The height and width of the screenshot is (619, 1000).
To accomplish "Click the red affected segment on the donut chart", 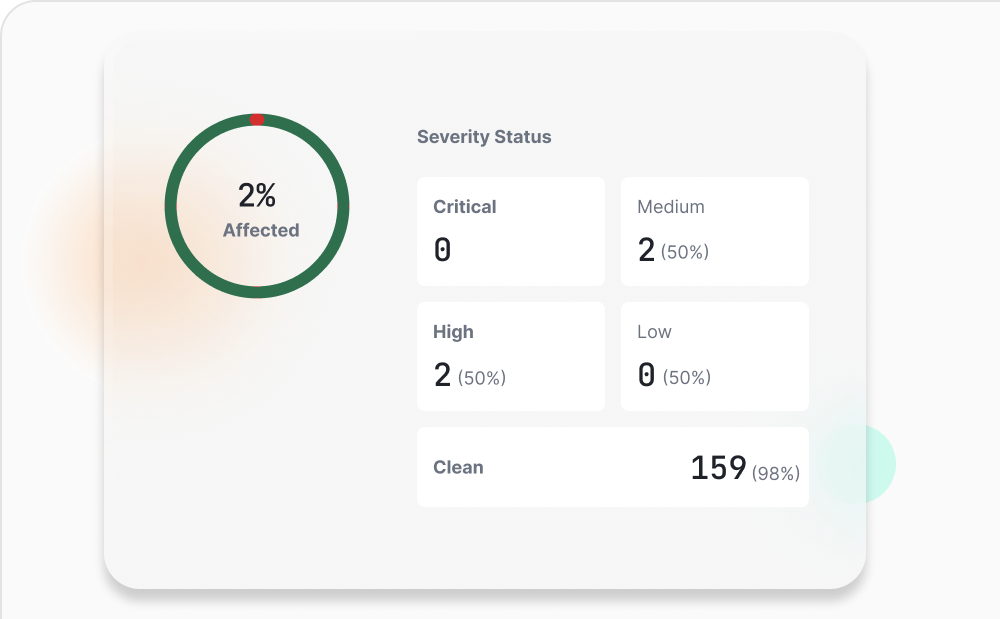I will [256, 120].
